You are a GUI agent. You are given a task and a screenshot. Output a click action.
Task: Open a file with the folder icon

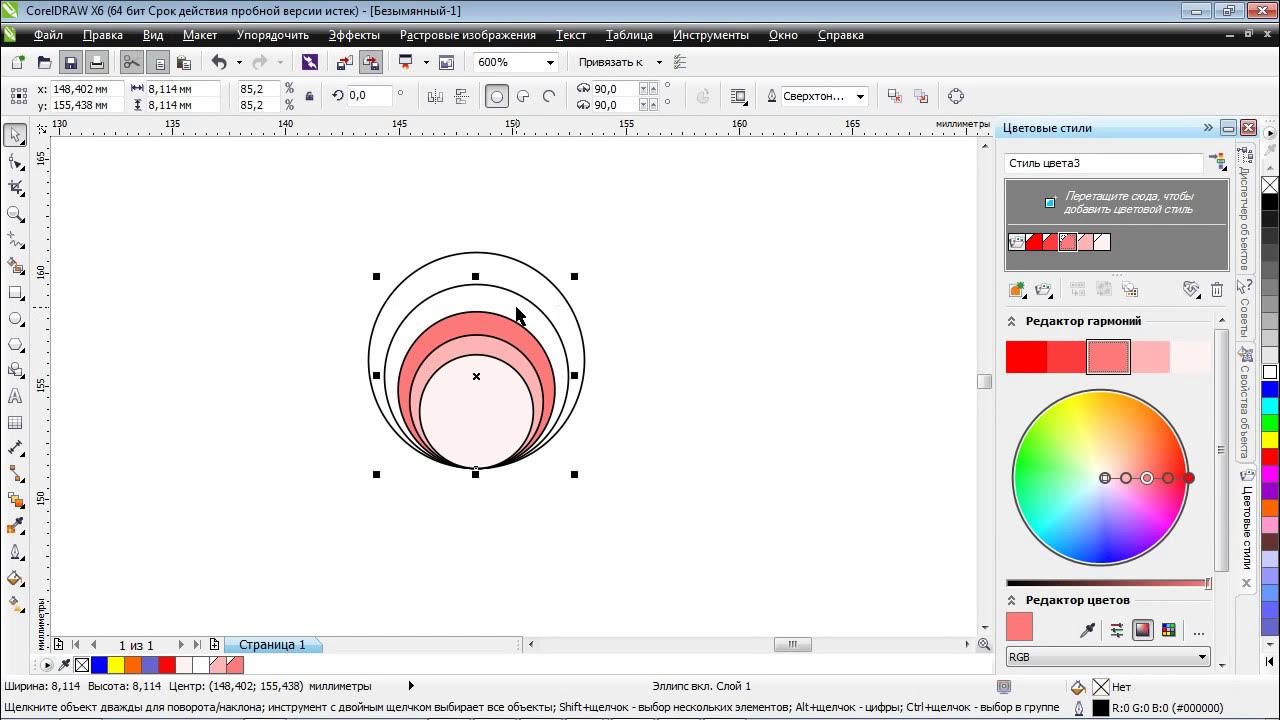44,62
